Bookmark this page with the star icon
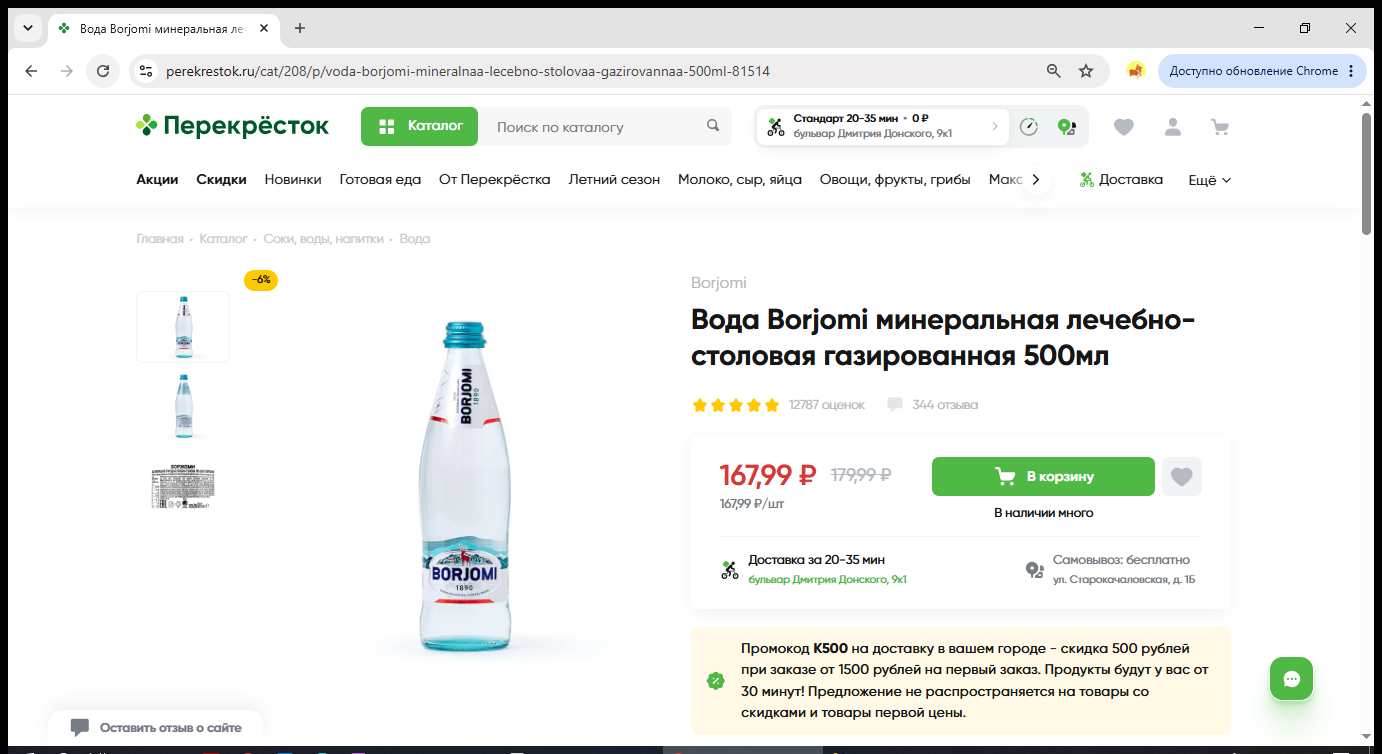The image size is (1382, 754). pyautogui.click(x=1086, y=71)
